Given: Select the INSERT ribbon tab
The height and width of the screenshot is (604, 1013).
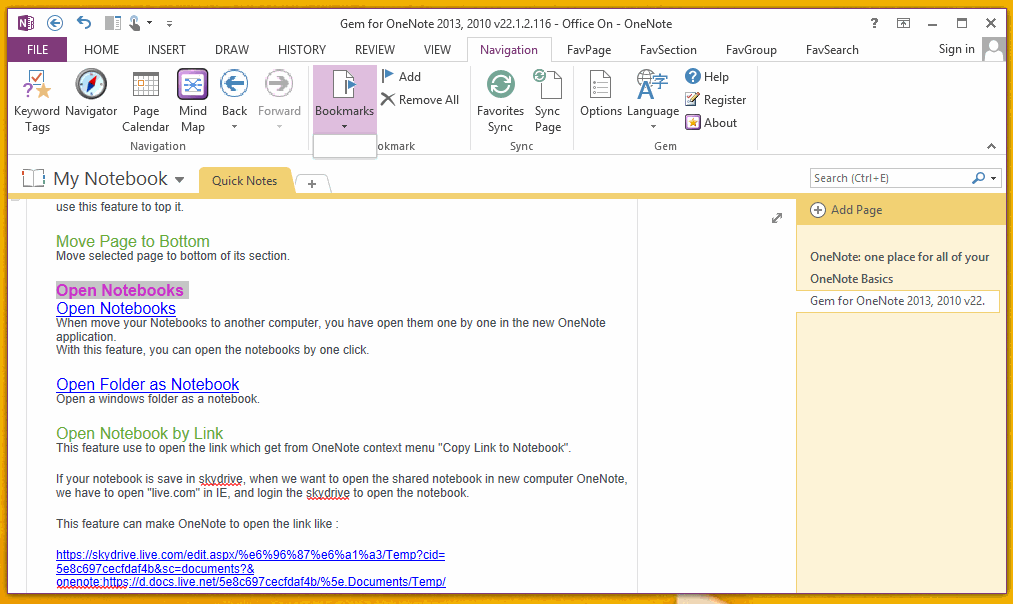Looking at the screenshot, I should coord(166,50).
